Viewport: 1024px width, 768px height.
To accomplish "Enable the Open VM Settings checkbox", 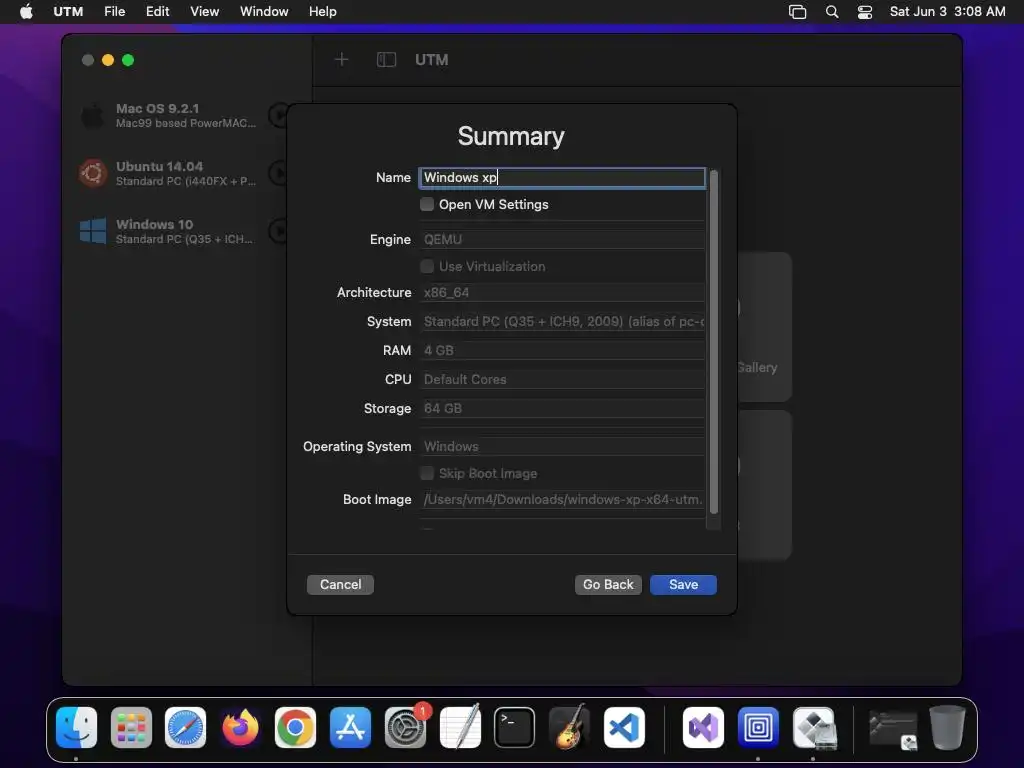I will pyautogui.click(x=427, y=204).
